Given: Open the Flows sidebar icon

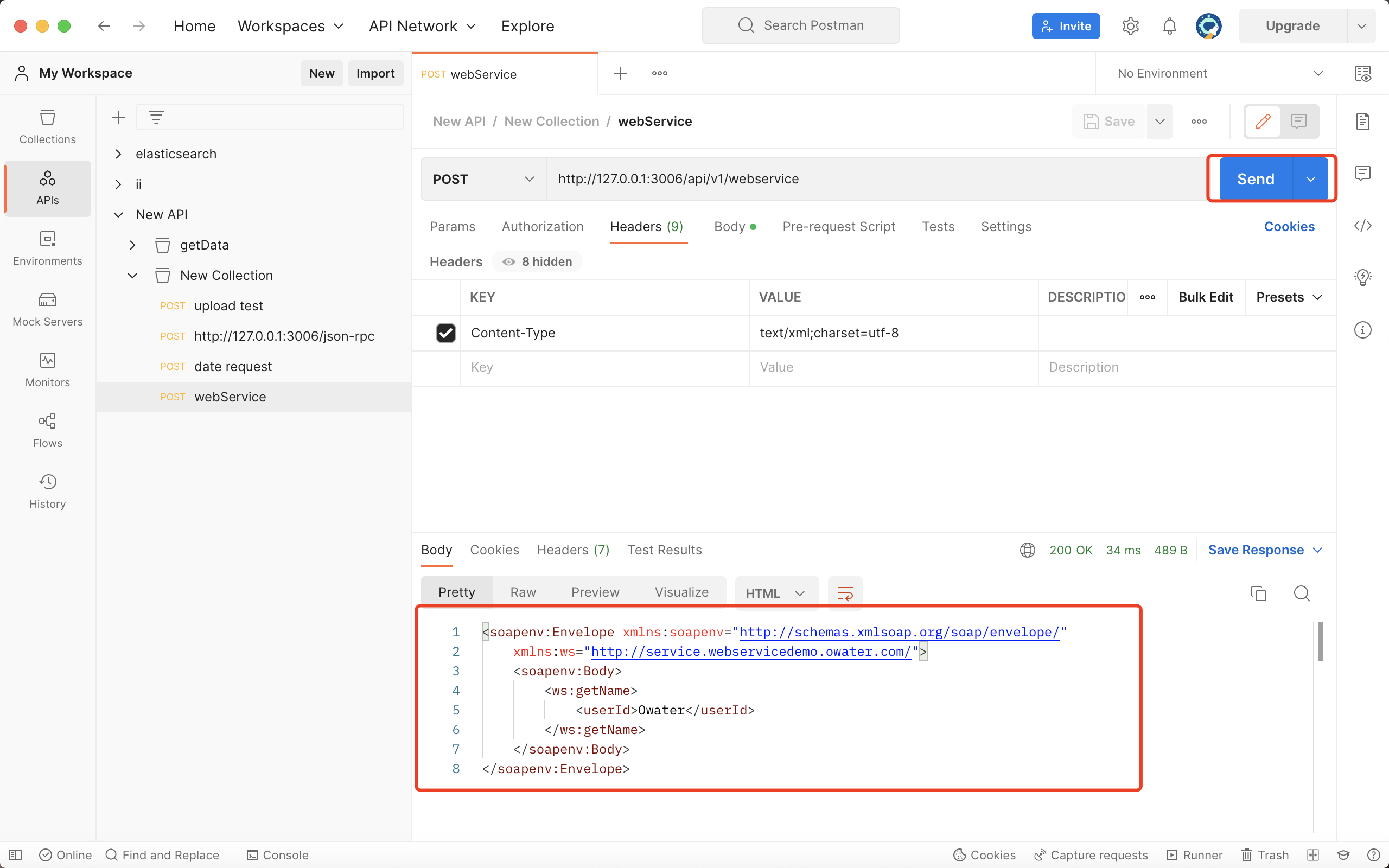Looking at the screenshot, I should [47, 431].
